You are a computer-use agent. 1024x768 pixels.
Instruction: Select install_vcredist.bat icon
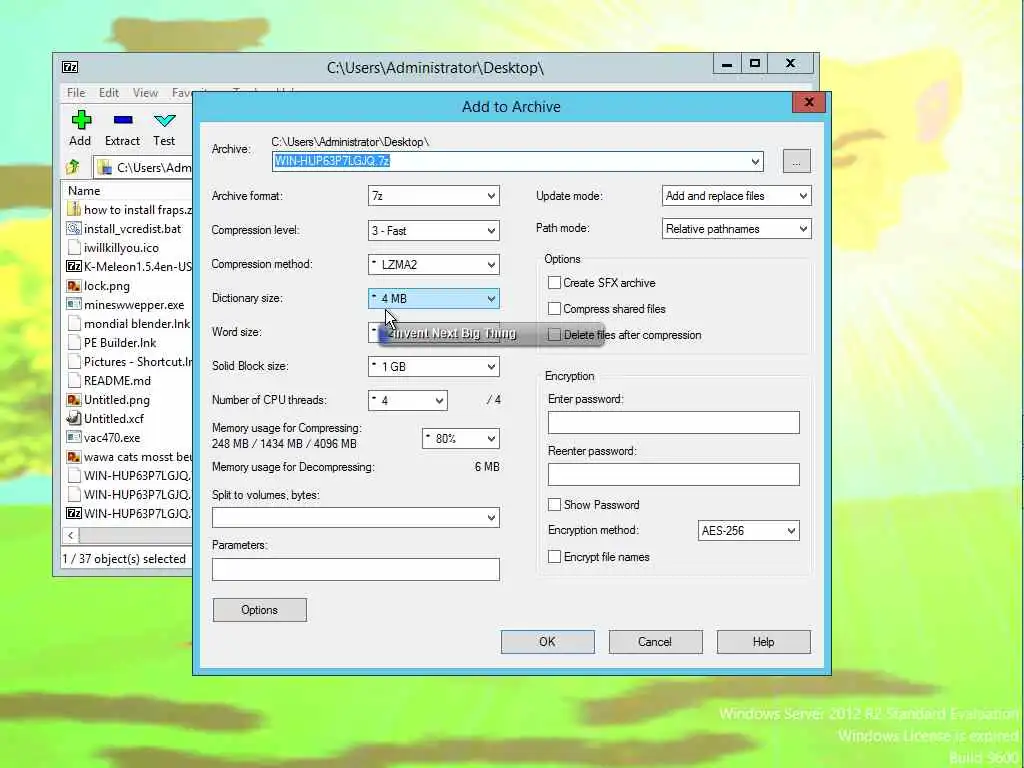click(x=74, y=229)
